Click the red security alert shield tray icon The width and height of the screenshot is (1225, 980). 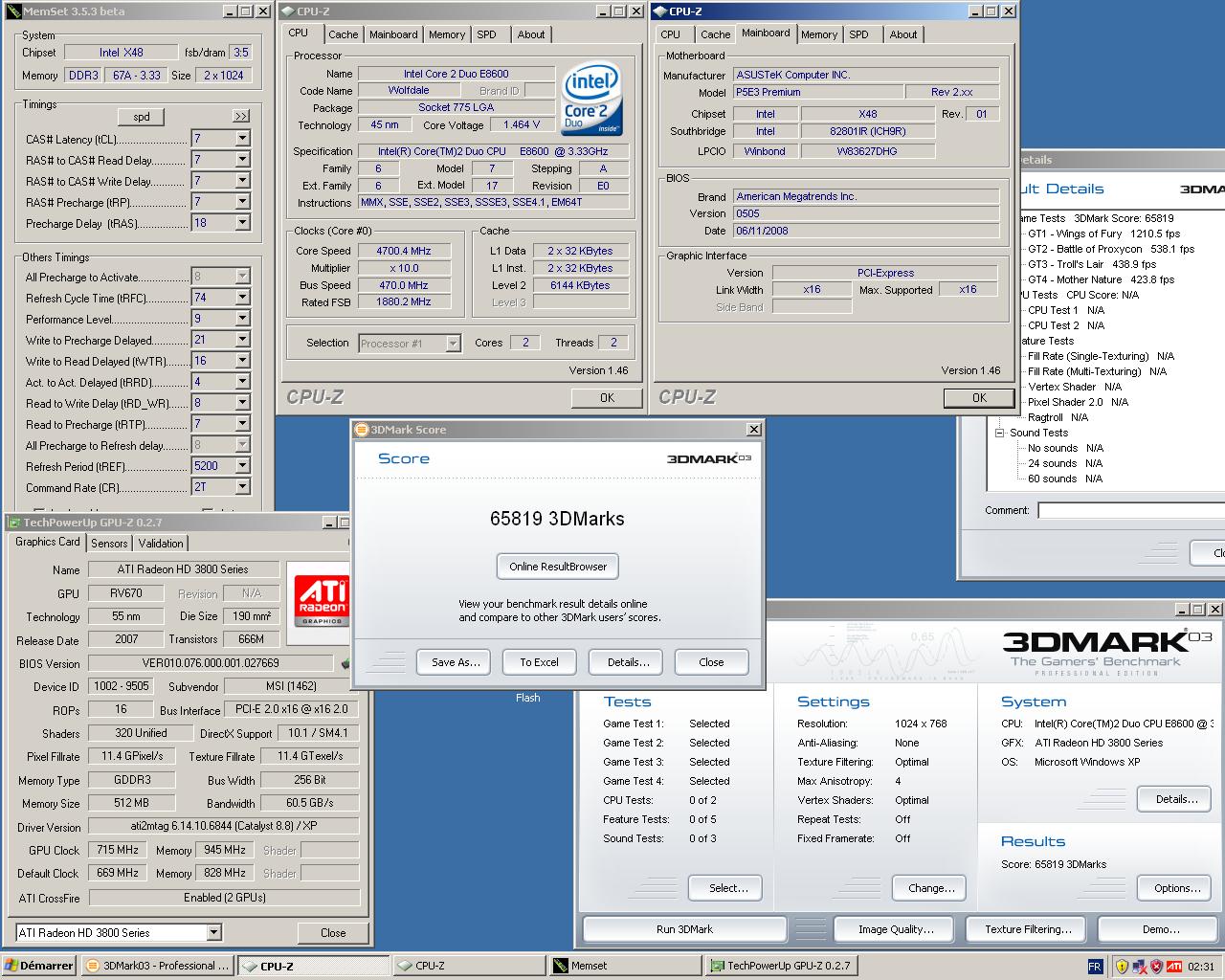pyautogui.click(x=1156, y=967)
